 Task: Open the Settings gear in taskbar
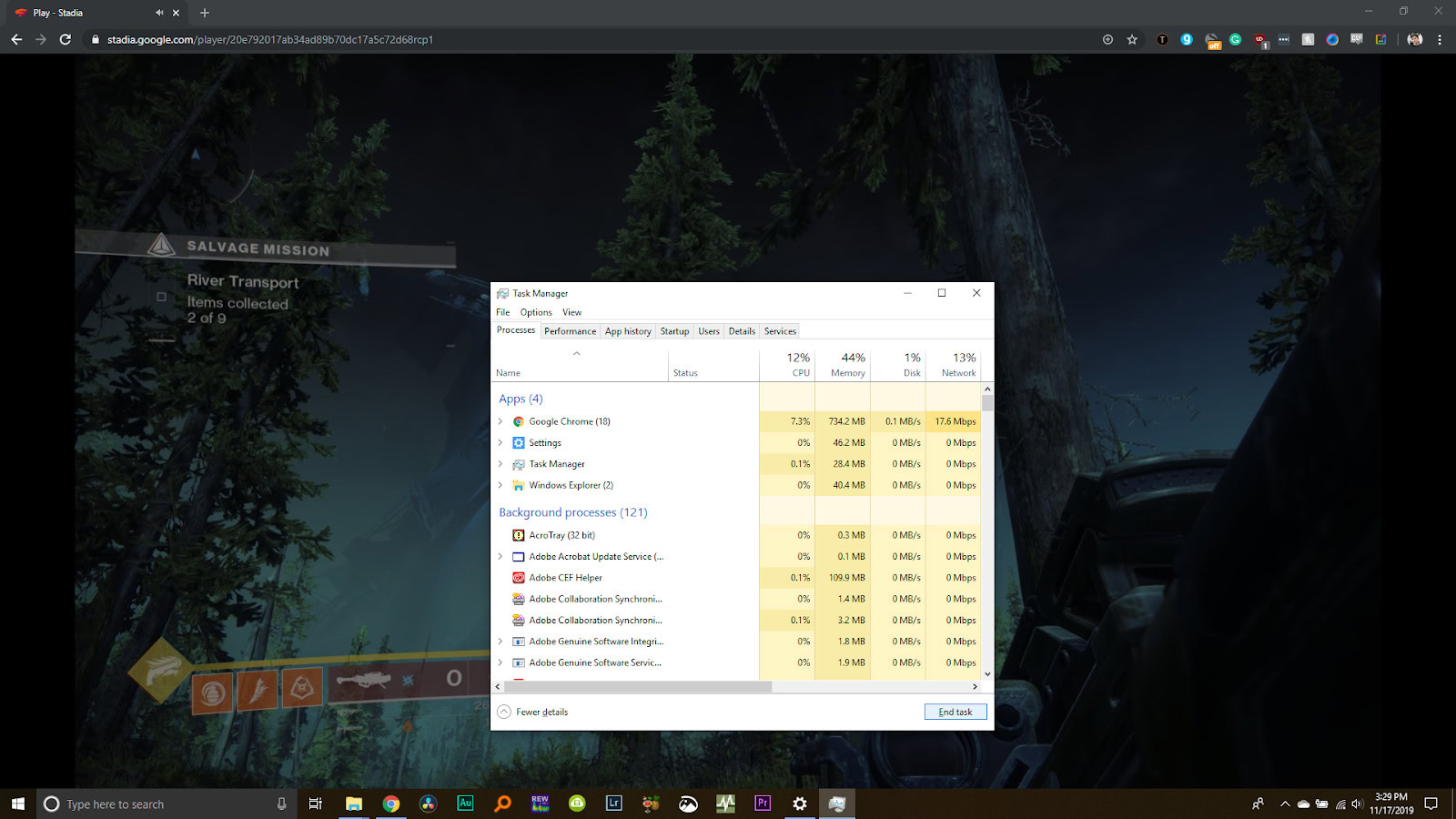coord(799,804)
